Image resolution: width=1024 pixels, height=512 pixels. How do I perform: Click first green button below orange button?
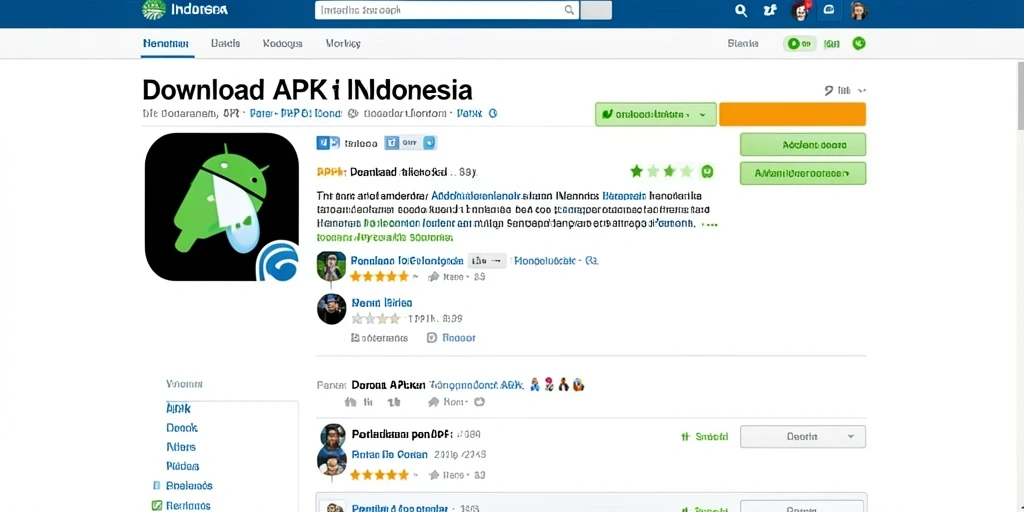point(803,144)
